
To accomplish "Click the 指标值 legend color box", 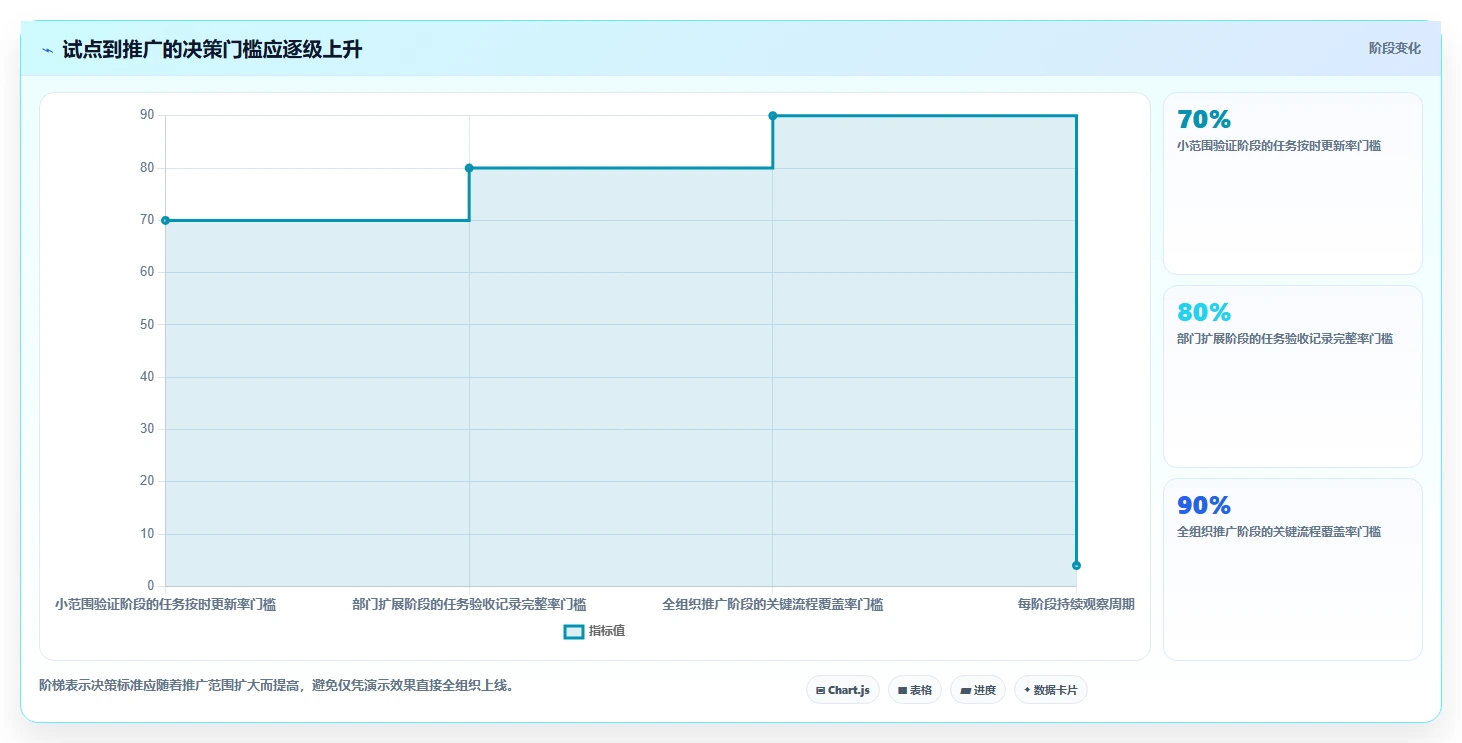I will [574, 632].
